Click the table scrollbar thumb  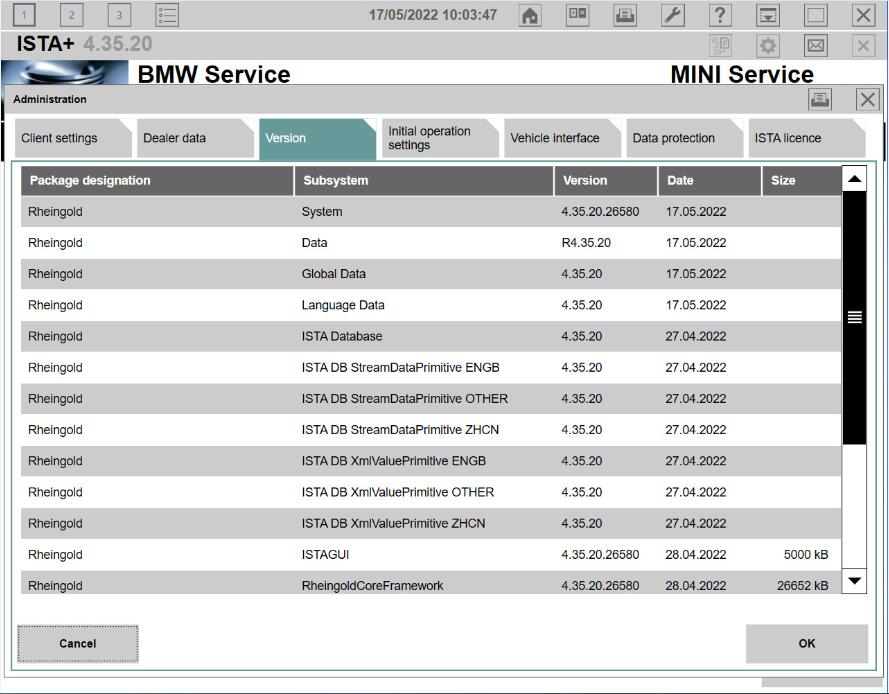pyautogui.click(x=854, y=318)
